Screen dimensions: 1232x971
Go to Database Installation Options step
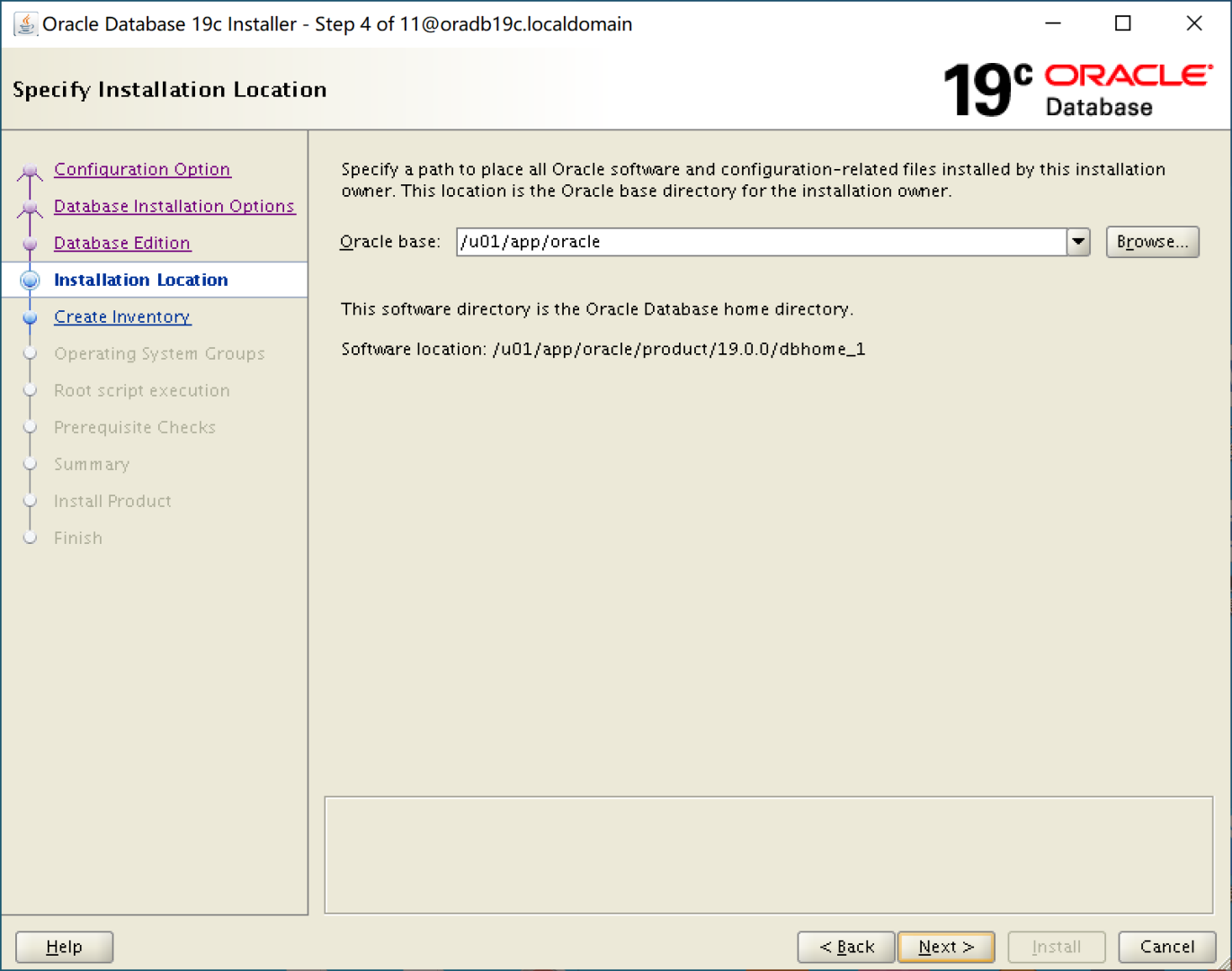pyautogui.click(x=174, y=206)
